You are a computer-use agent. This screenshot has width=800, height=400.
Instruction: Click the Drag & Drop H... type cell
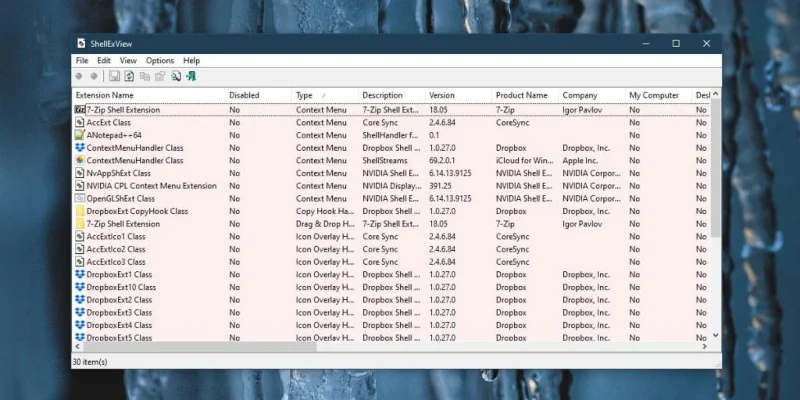[x=325, y=224]
